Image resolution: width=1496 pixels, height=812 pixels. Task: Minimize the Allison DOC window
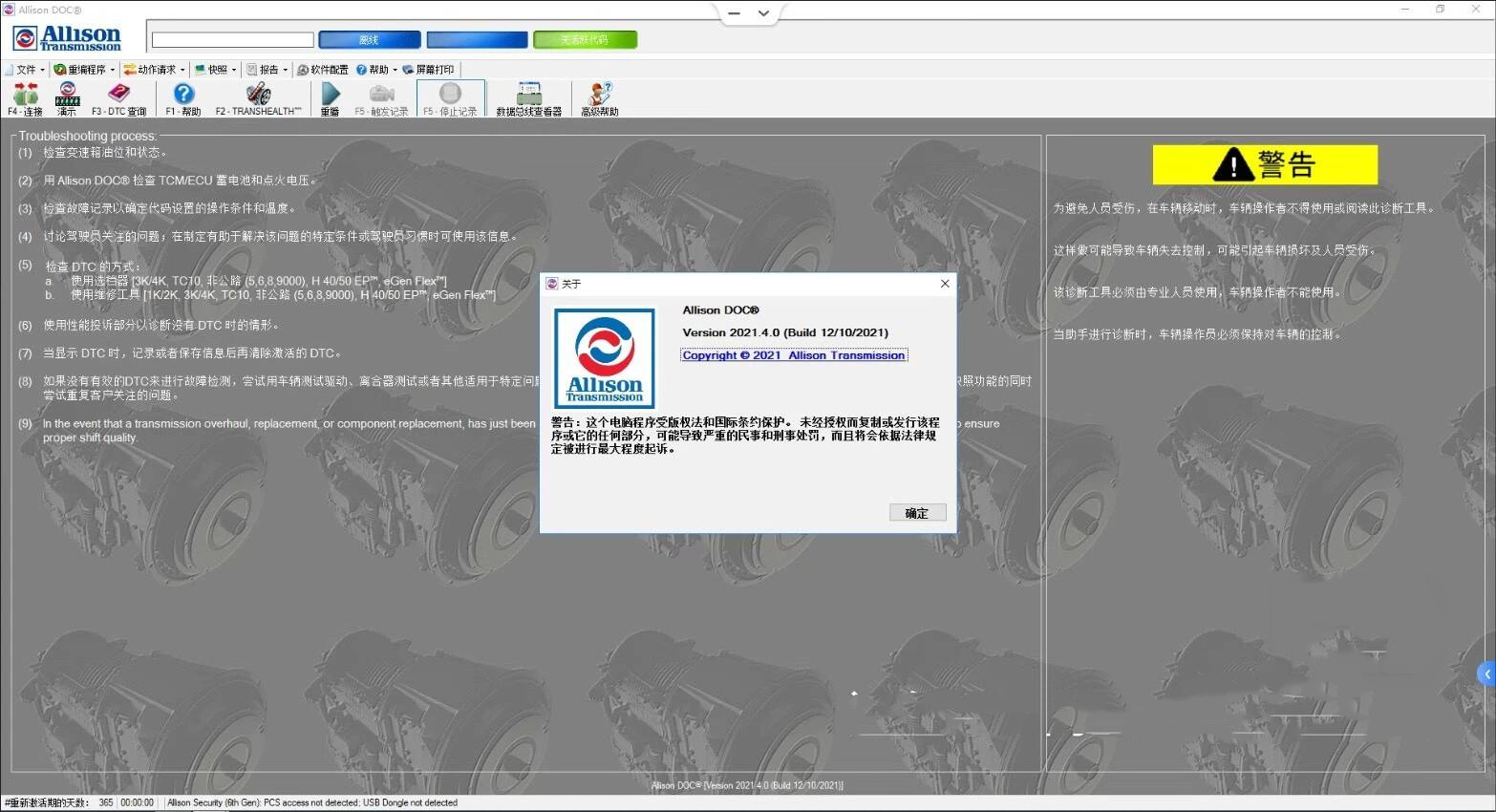[1405, 10]
